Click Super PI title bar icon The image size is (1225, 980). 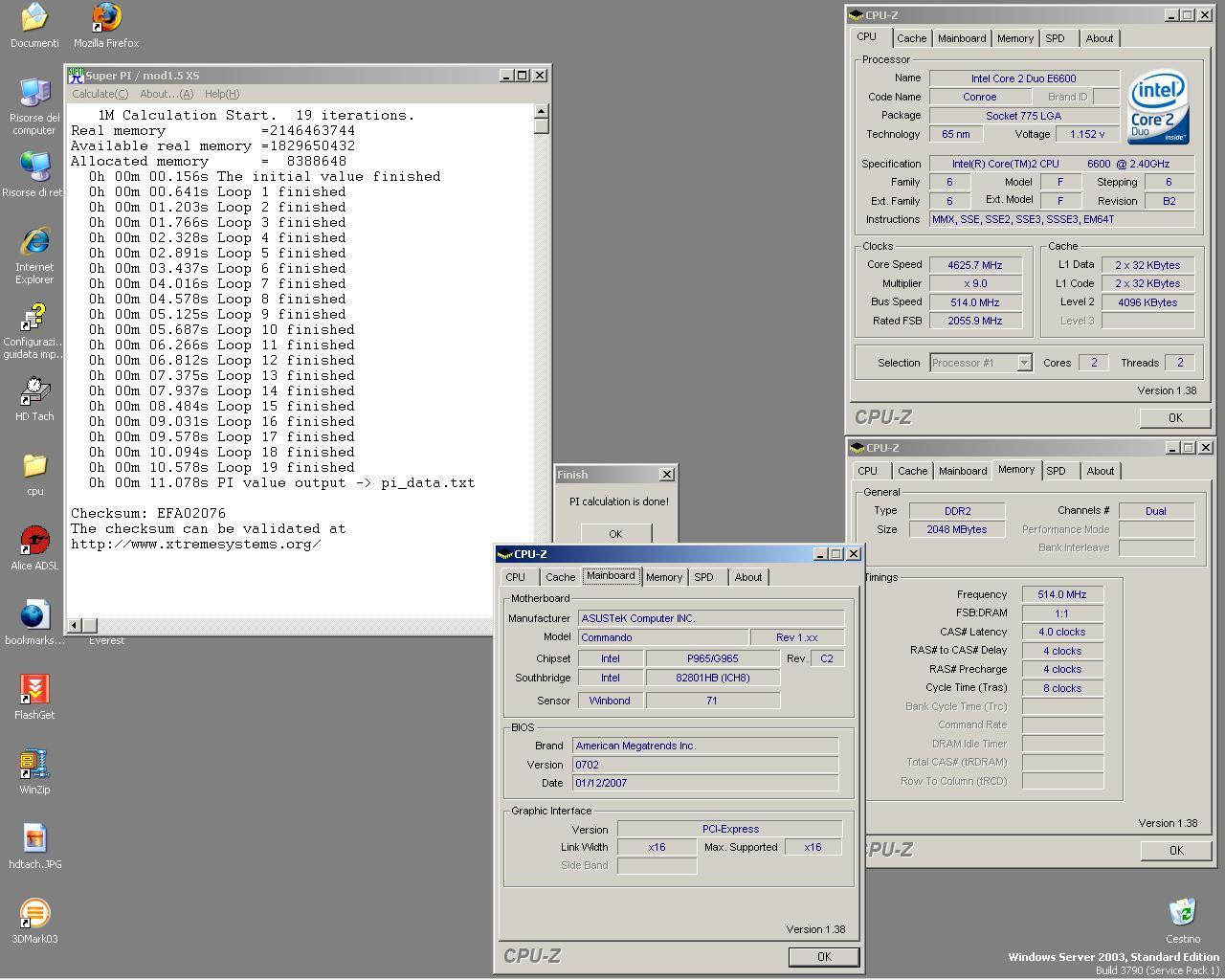[76, 76]
